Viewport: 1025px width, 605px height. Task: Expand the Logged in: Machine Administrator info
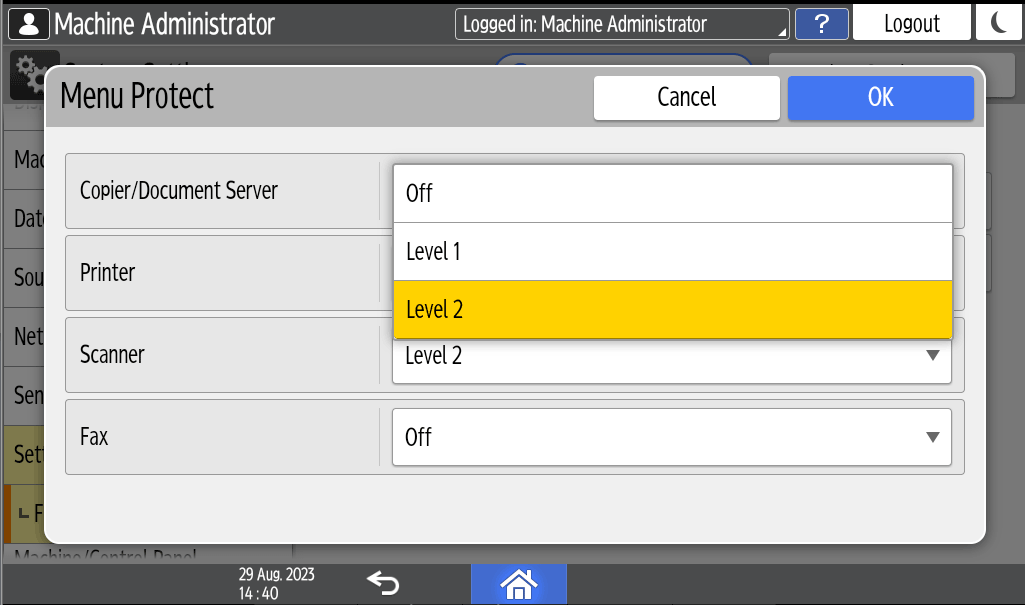[621, 24]
